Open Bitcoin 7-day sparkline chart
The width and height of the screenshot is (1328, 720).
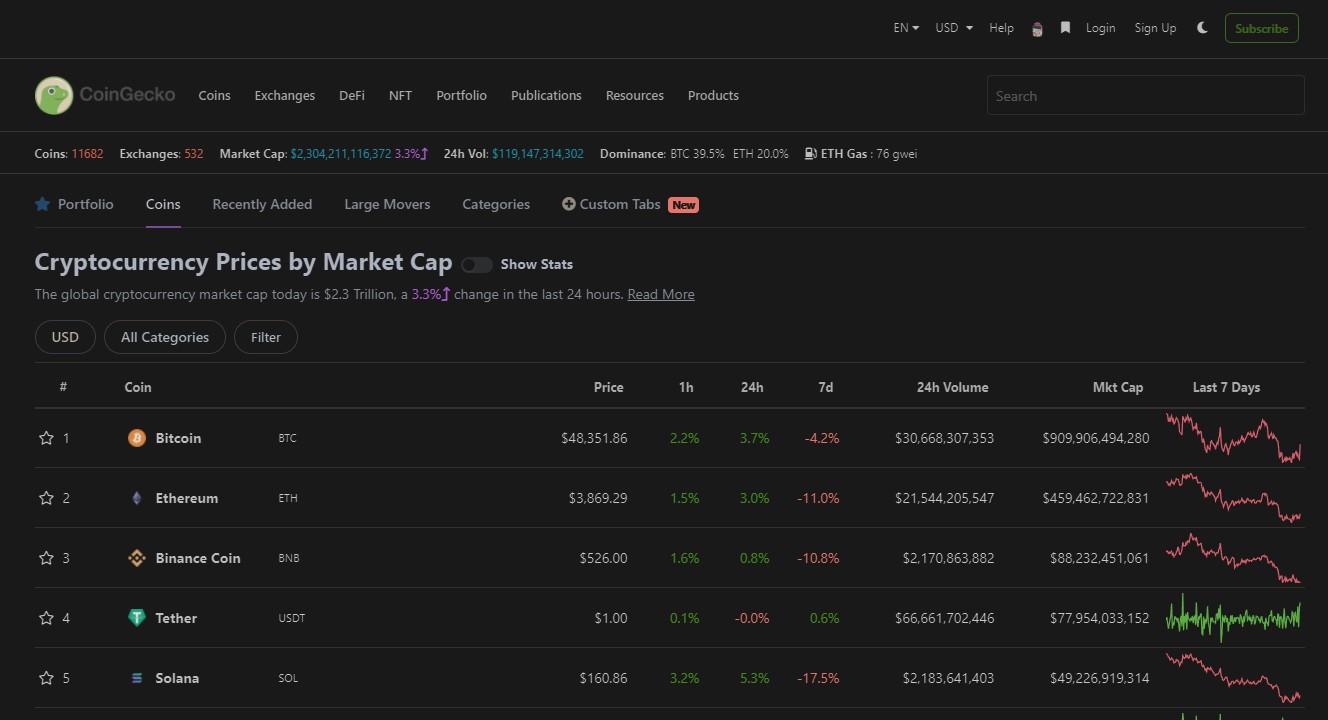point(1234,438)
